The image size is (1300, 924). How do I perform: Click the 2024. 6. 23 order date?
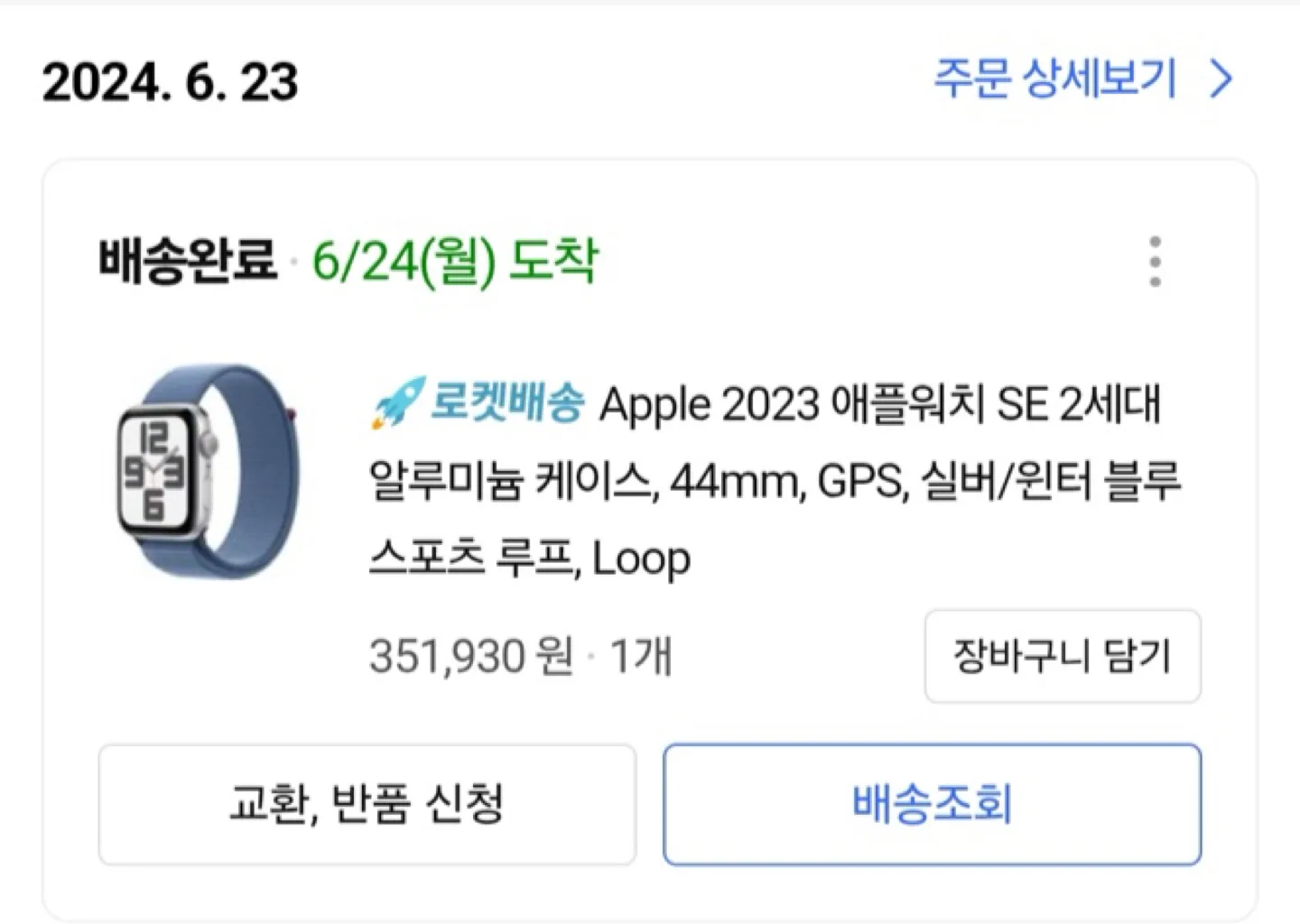tap(170, 82)
